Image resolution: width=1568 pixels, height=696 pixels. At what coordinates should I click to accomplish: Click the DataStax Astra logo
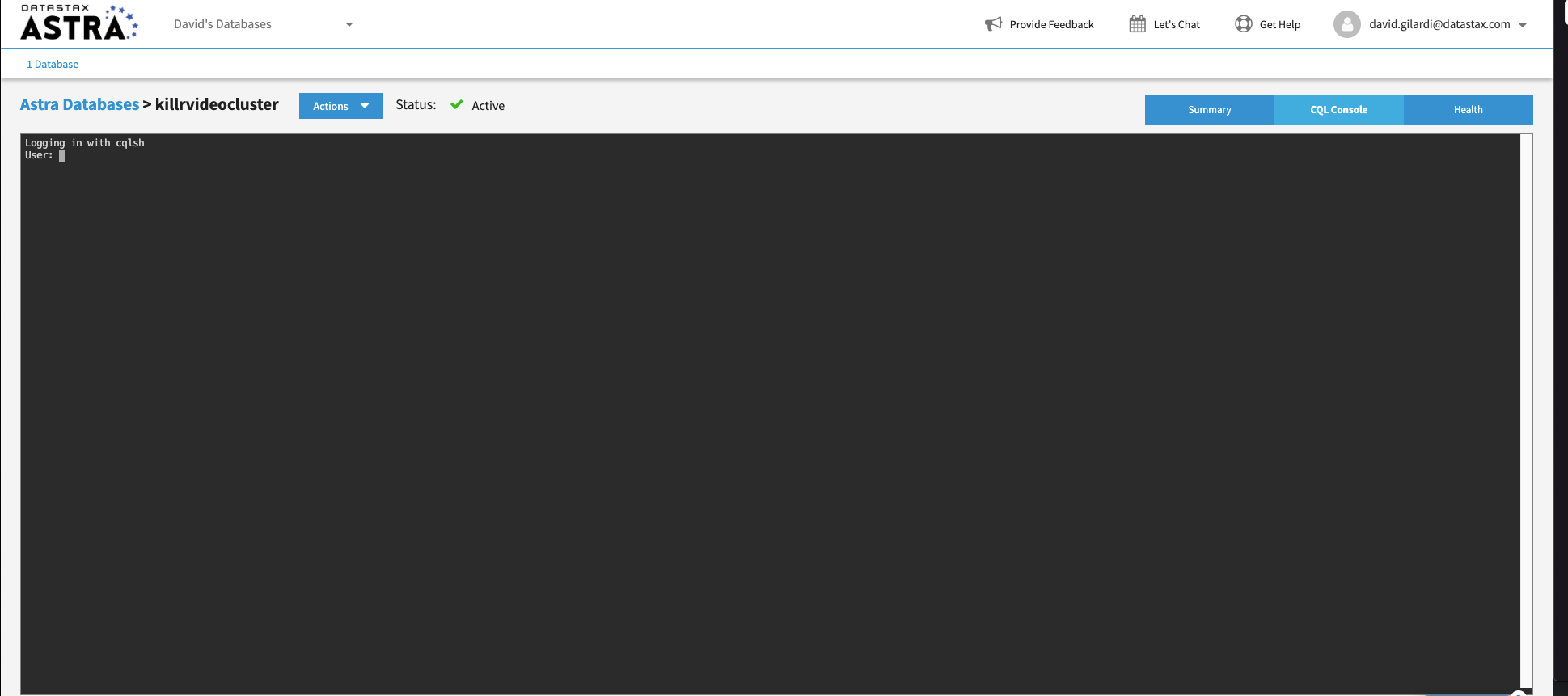tap(79, 23)
